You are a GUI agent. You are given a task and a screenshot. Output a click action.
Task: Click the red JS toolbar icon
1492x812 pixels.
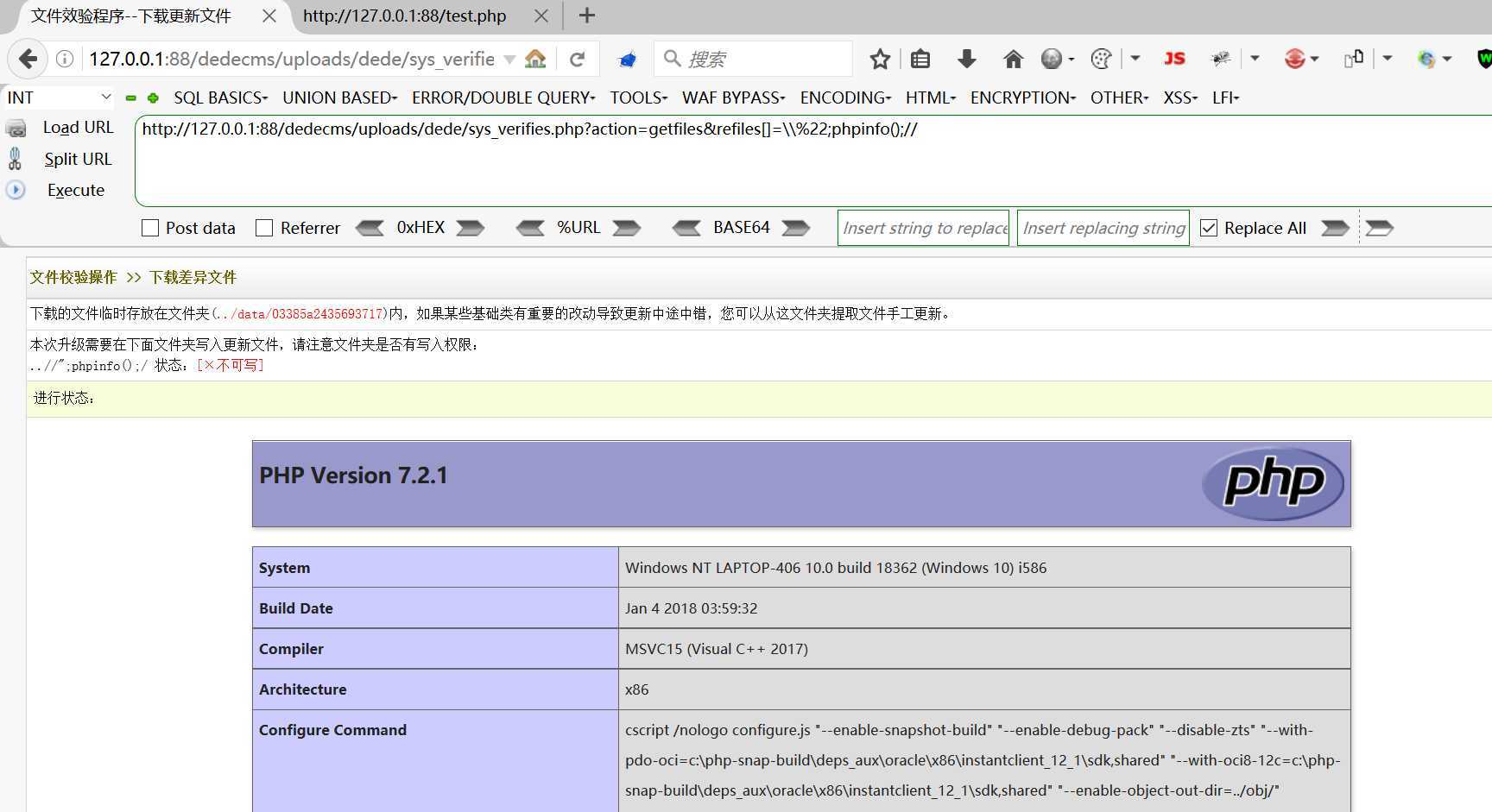tap(1174, 59)
